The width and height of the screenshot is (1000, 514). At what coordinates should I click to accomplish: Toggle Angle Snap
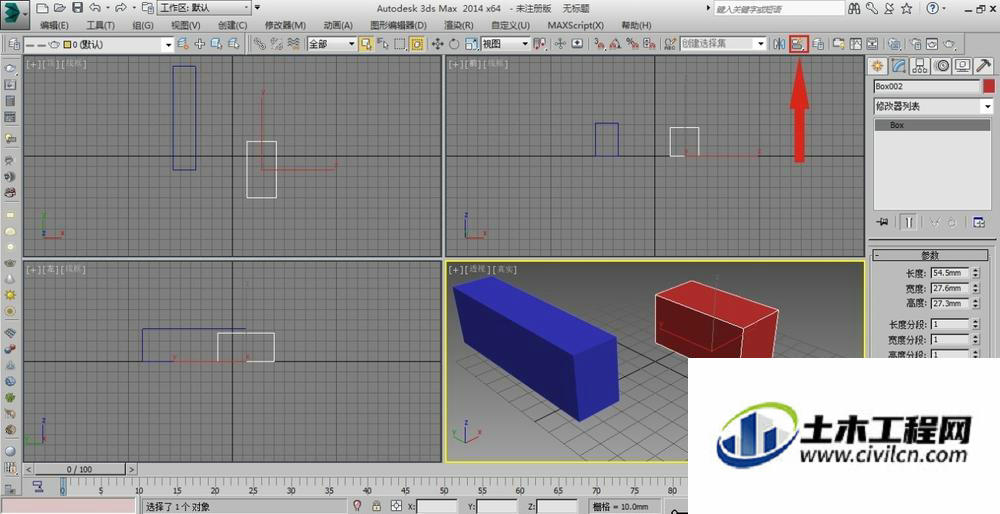pos(615,44)
